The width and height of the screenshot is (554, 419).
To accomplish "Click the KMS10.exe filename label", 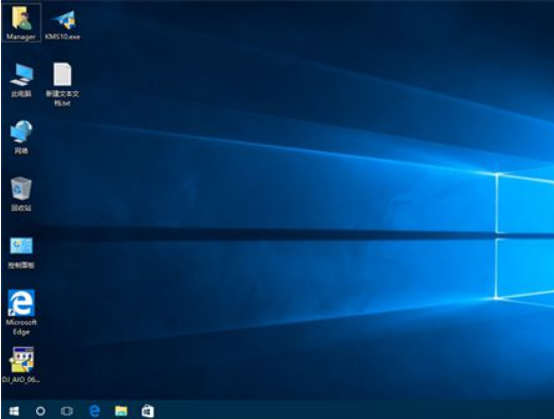I will (63, 37).
